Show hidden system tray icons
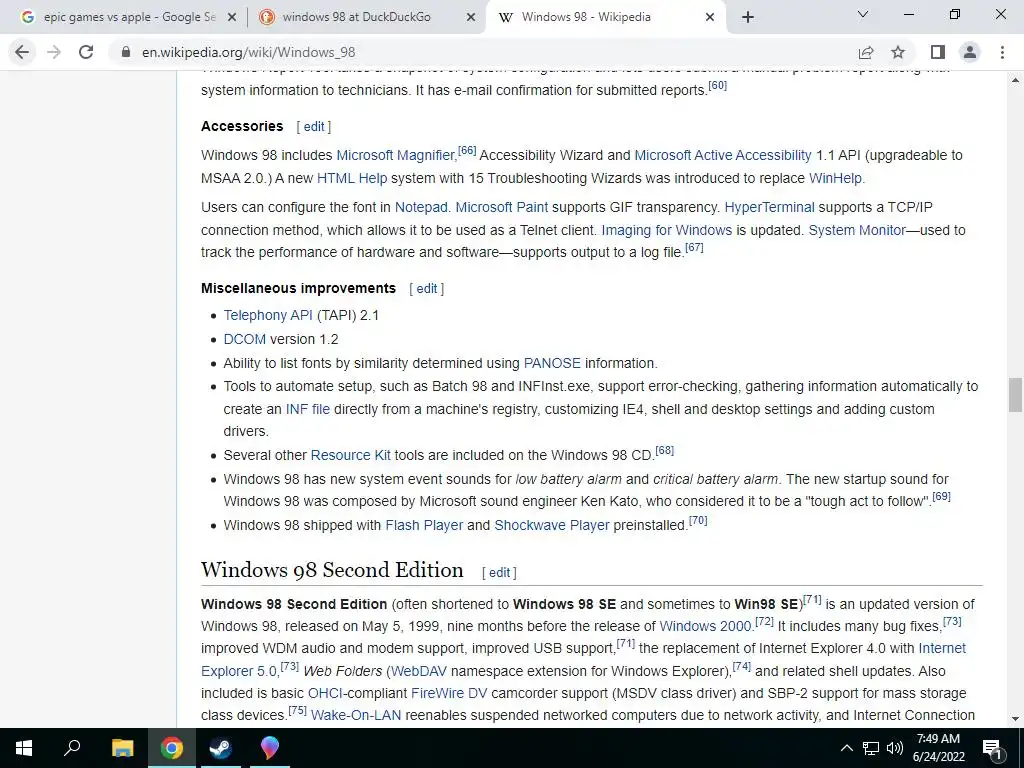The height and width of the screenshot is (768, 1024). 846,748
